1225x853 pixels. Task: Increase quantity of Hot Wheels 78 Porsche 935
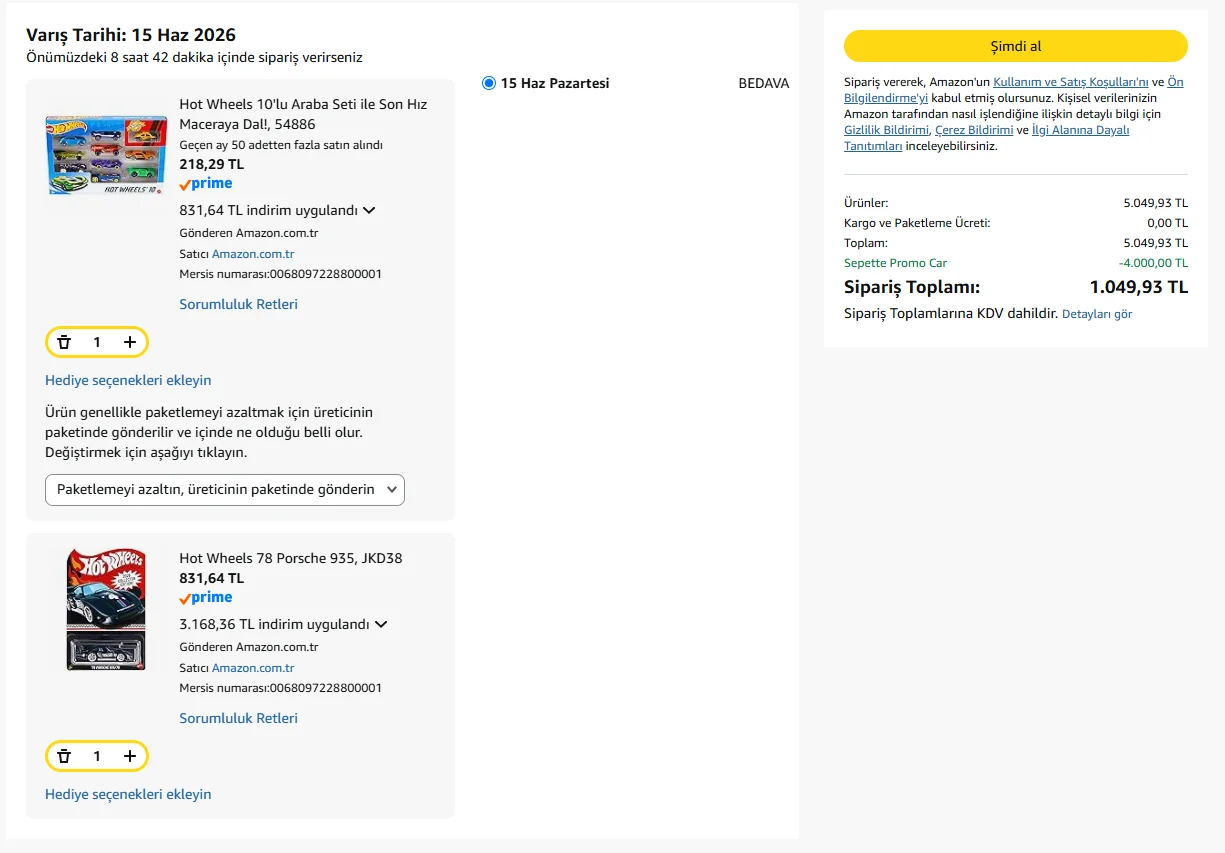click(x=130, y=756)
